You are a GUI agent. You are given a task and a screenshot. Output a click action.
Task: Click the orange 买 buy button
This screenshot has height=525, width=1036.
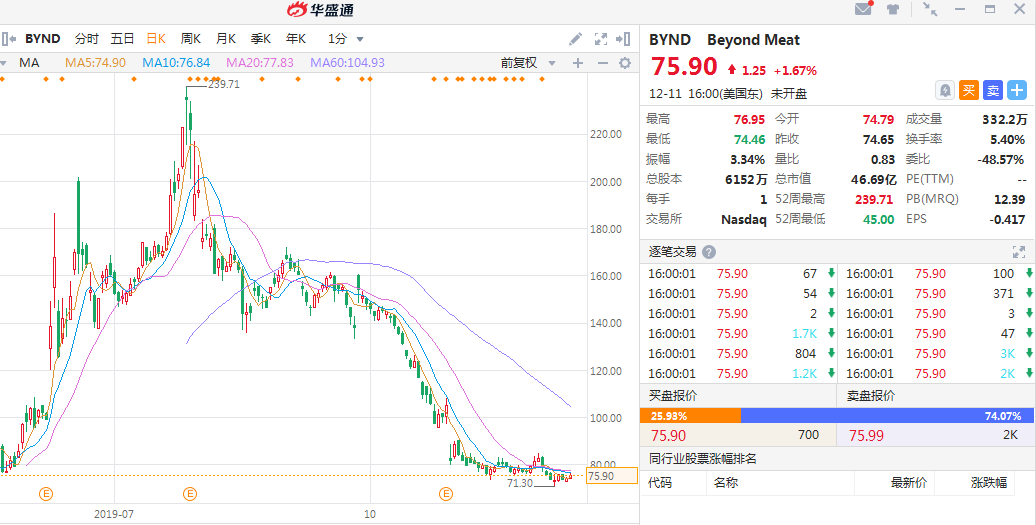969,90
